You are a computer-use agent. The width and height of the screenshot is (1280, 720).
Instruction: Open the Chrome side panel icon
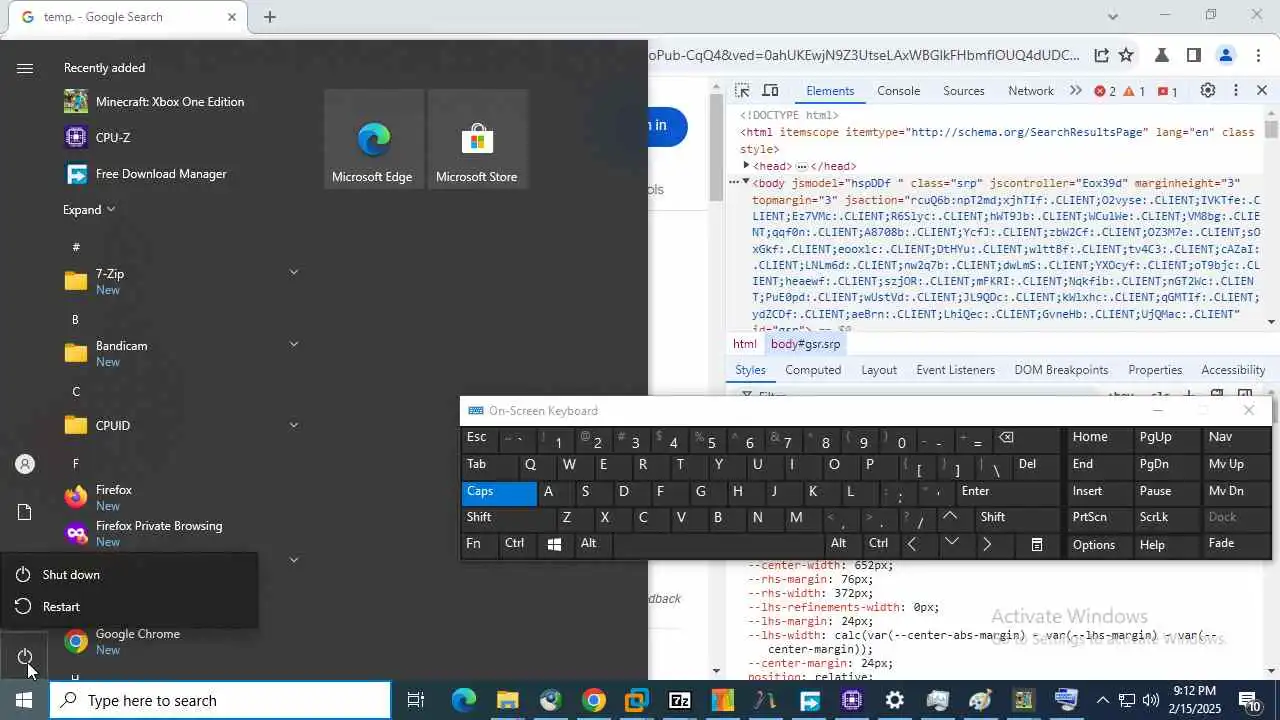point(1193,55)
